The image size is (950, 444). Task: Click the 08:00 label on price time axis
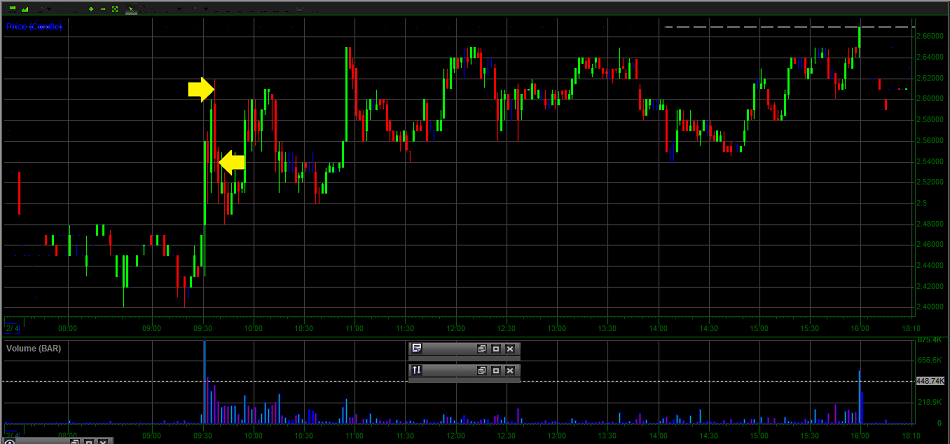68,328
